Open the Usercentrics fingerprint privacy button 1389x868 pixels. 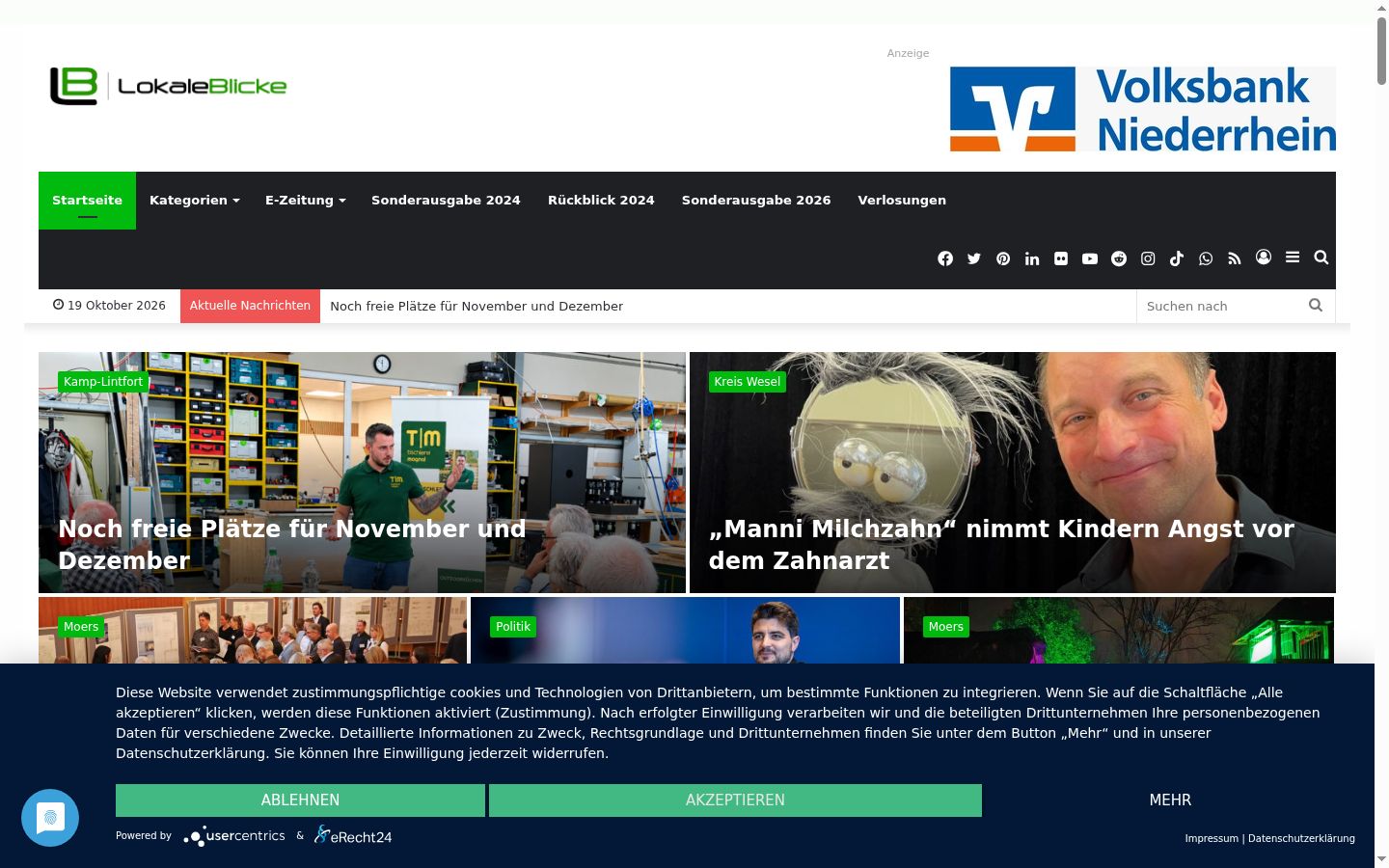pyautogui.click(x=50, y=818)
